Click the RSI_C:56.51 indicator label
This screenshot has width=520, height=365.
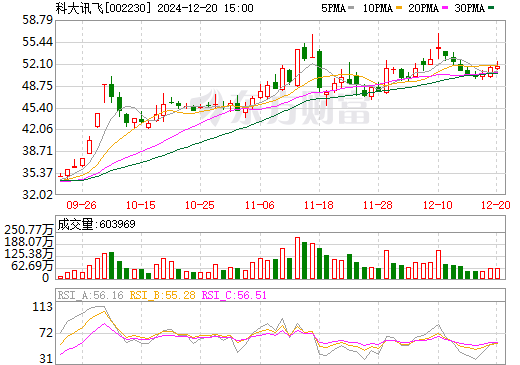pyautogui.click(x=234, y=295)
